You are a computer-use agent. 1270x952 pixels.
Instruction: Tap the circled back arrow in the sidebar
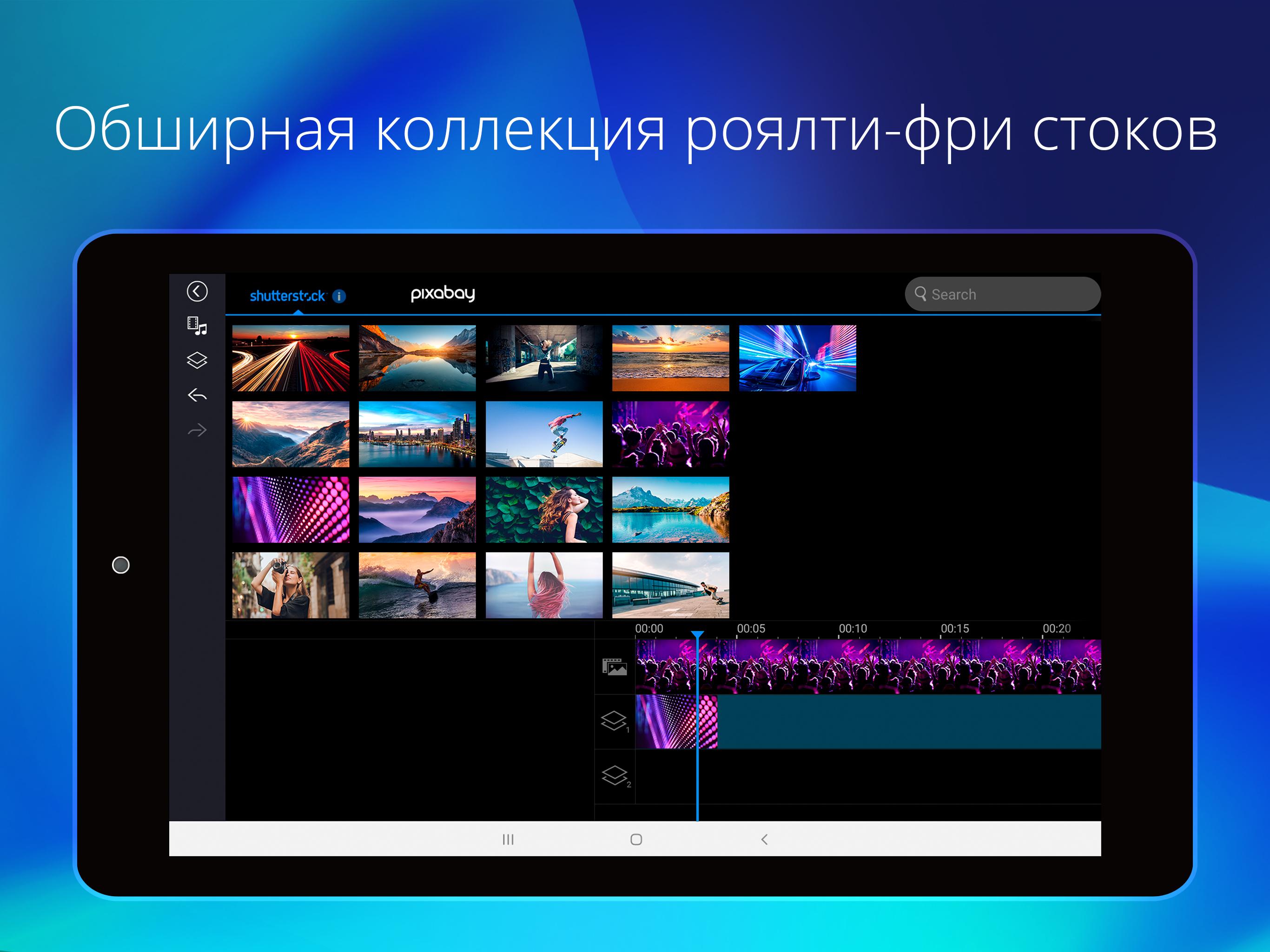[197, 291]
